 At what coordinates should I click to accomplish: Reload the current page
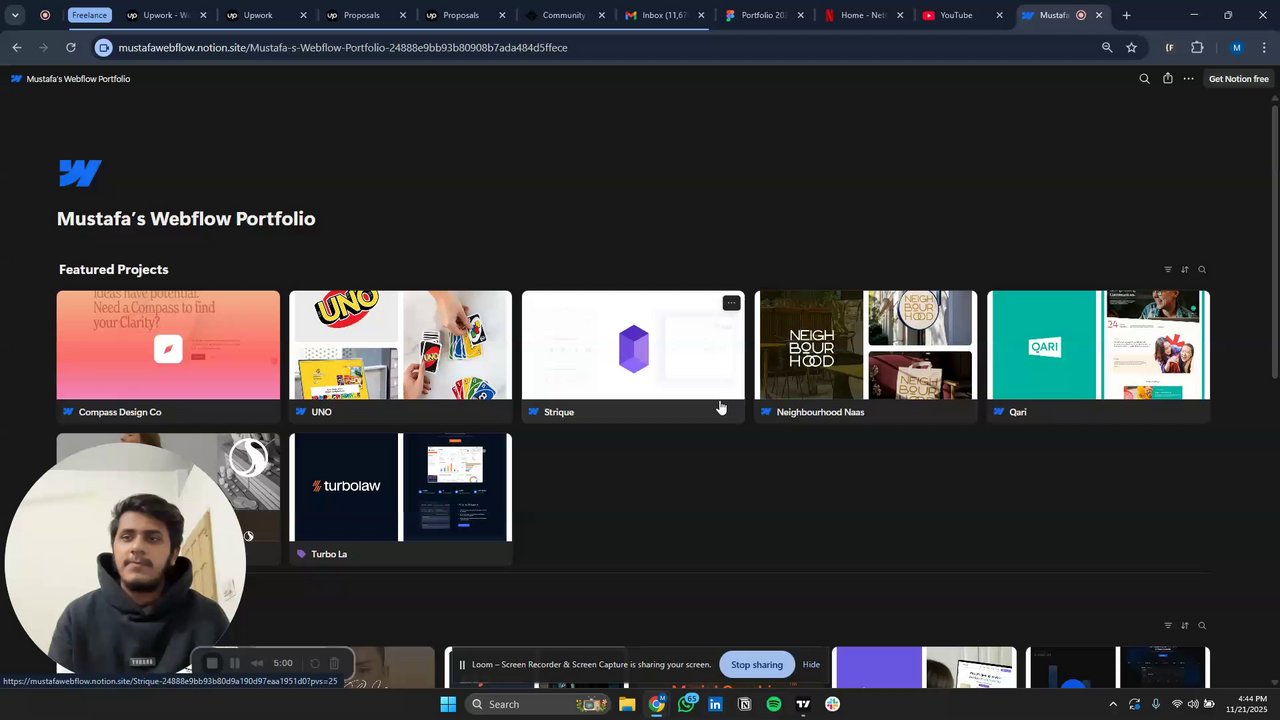click(70, 47)
